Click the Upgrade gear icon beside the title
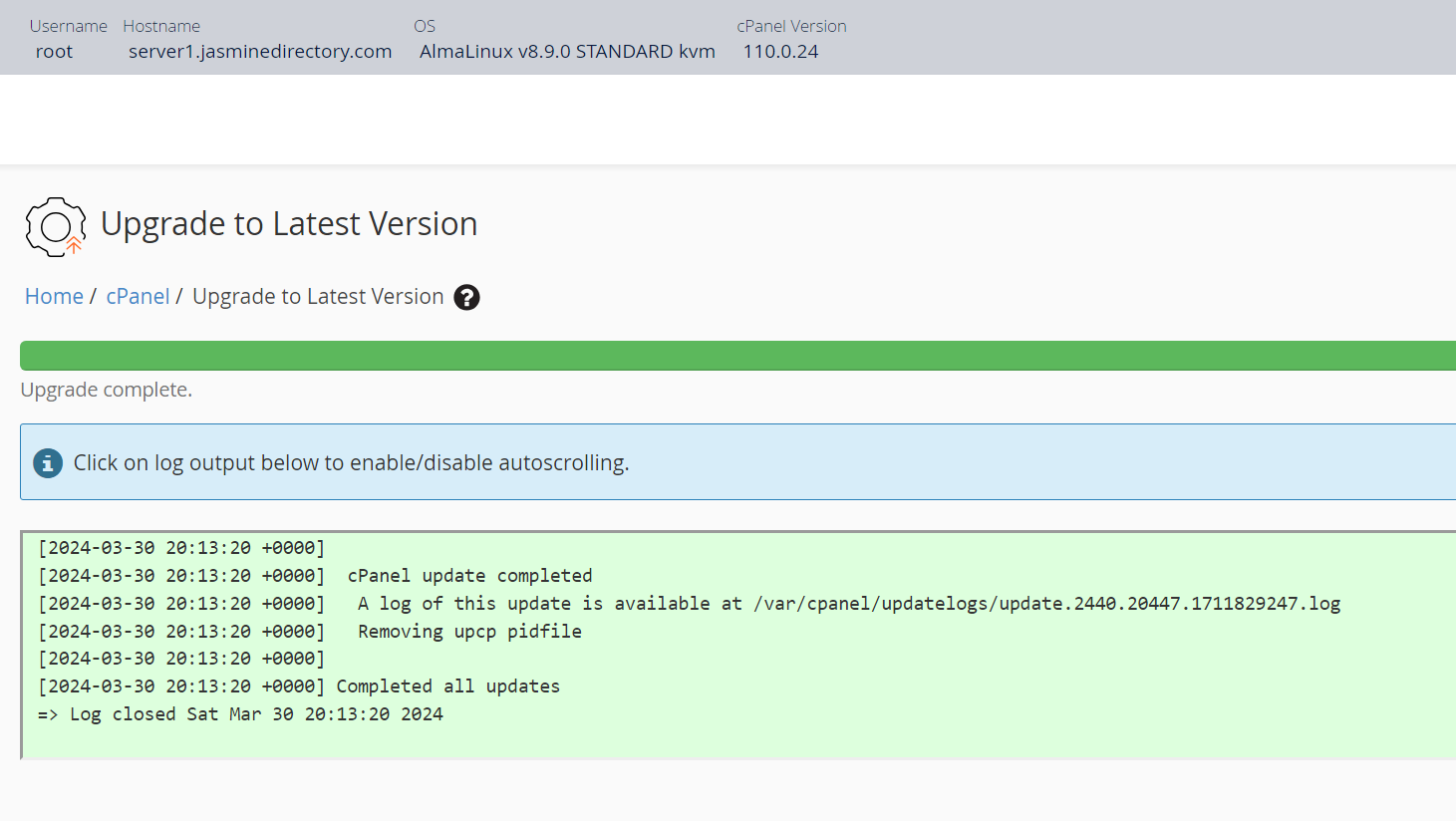Screen dimensions: 1456x821 tap(56, 226)
